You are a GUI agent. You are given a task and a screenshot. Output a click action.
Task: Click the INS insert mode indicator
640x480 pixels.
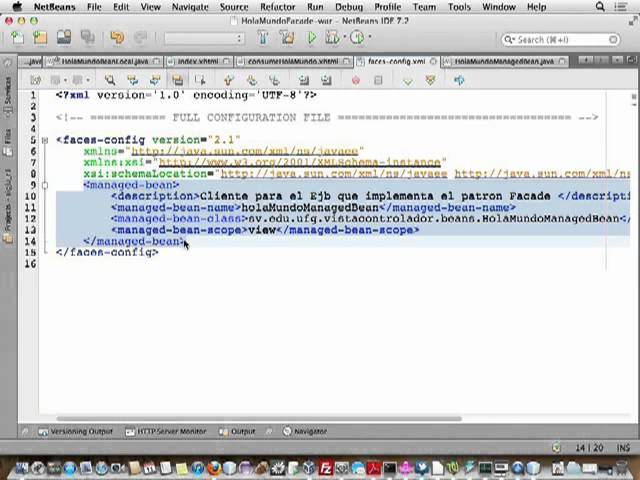point(623,448)
